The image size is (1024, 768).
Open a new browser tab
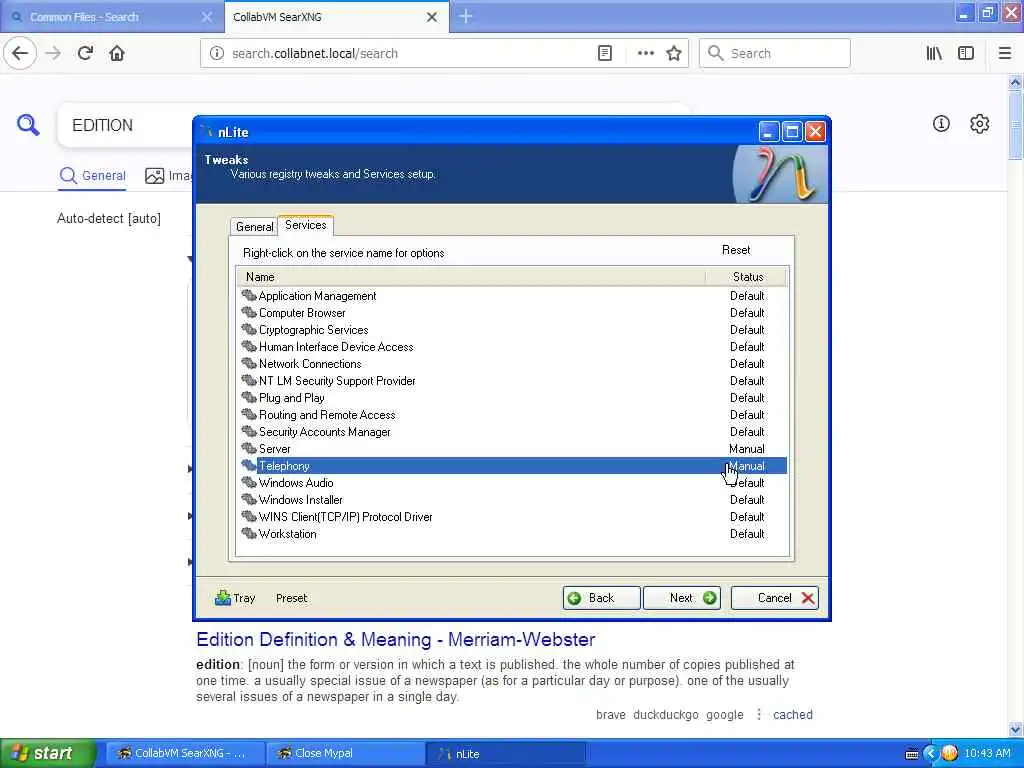(x=466, y=16)
